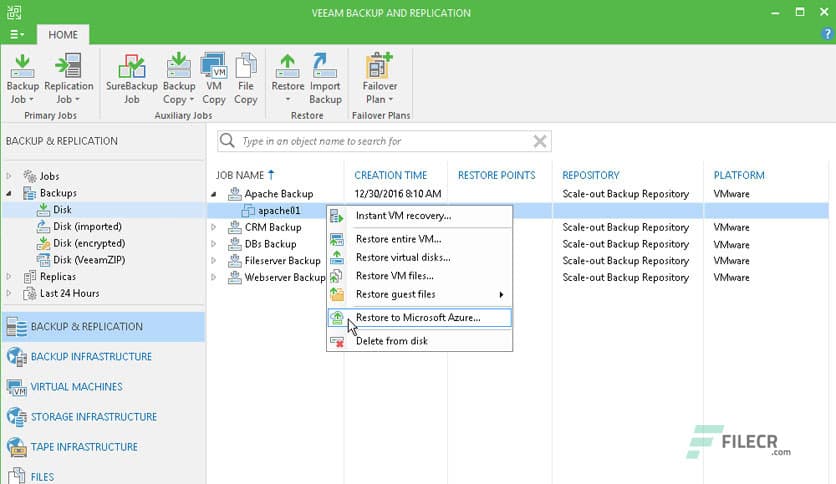Choose Instant VM recovery from context menu

420,216
